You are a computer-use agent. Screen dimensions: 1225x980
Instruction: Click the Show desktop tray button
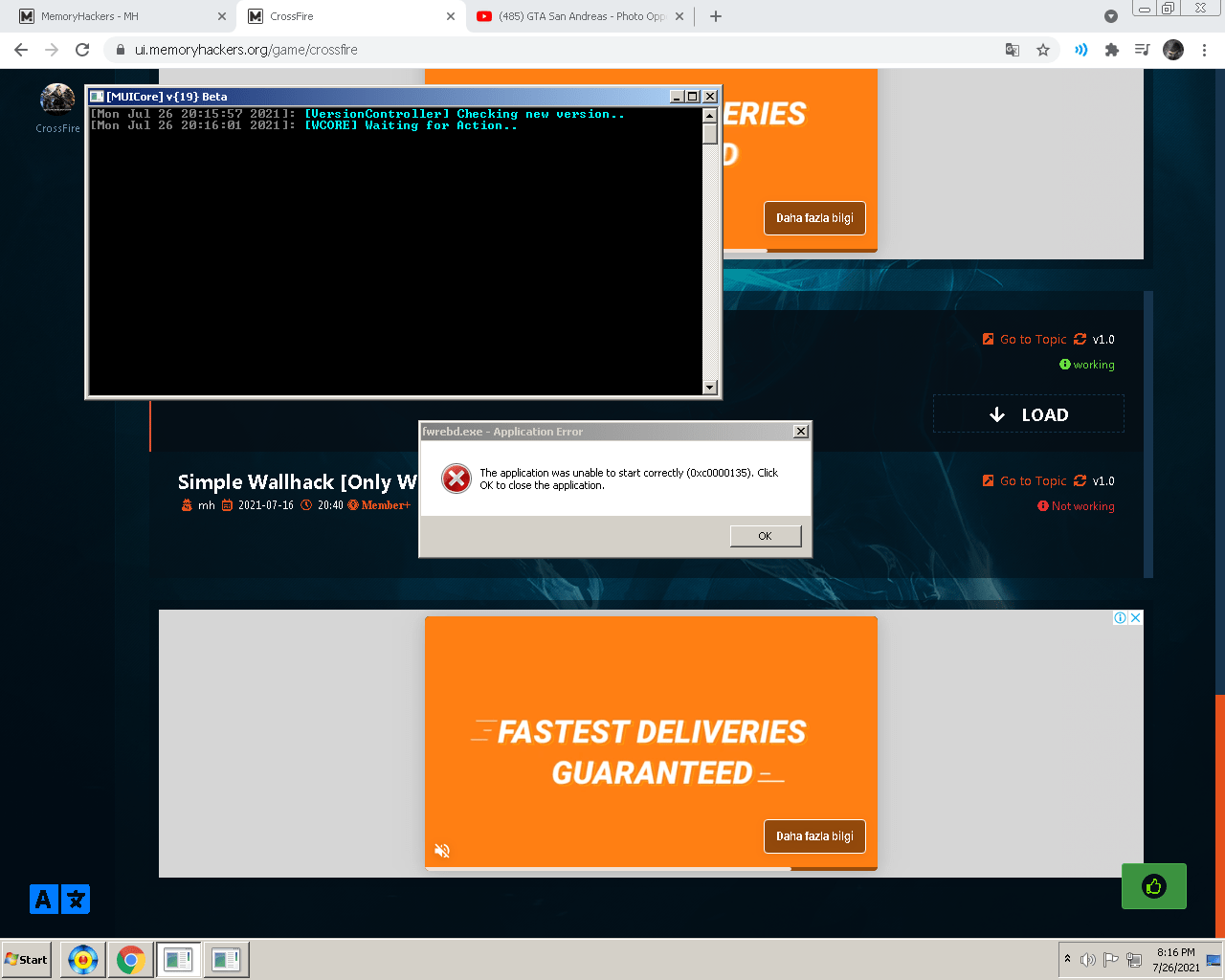tap(1214, 960)
